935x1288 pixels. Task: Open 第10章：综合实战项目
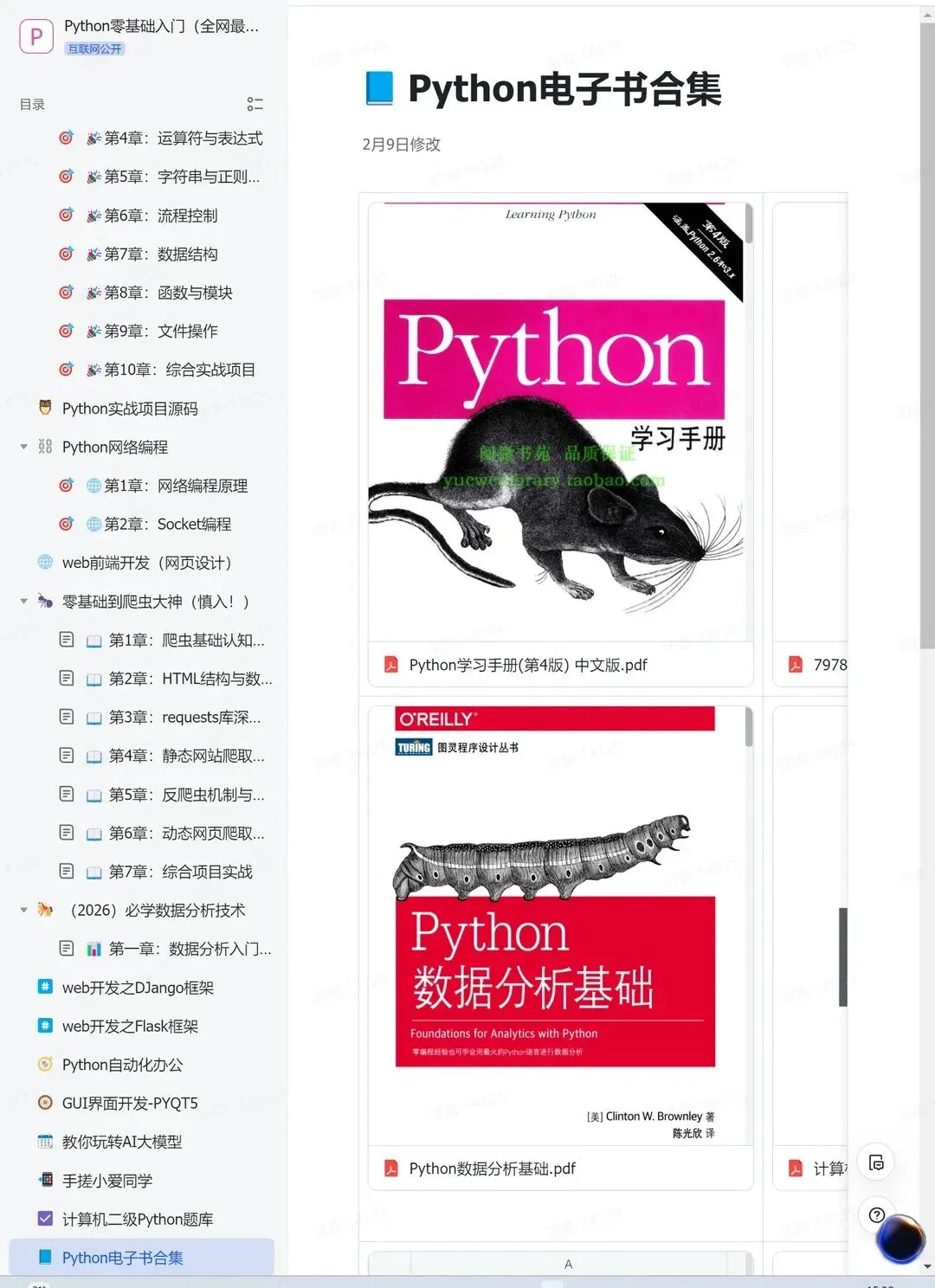[180, 370]
